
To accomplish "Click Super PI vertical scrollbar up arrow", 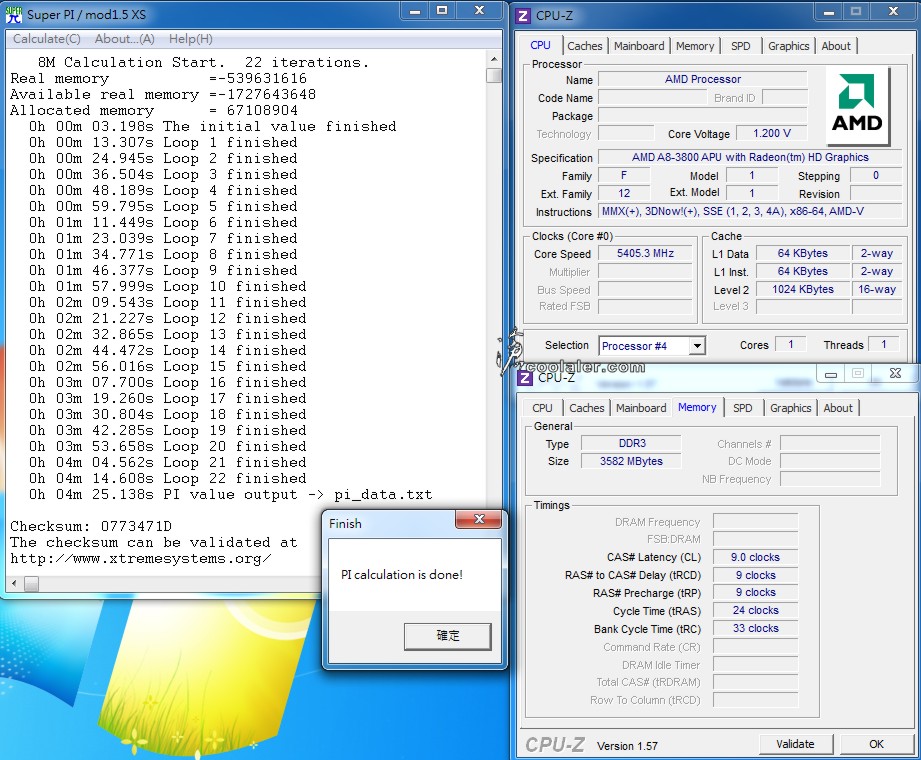I will pyautogui.click(x=494, y=59).
